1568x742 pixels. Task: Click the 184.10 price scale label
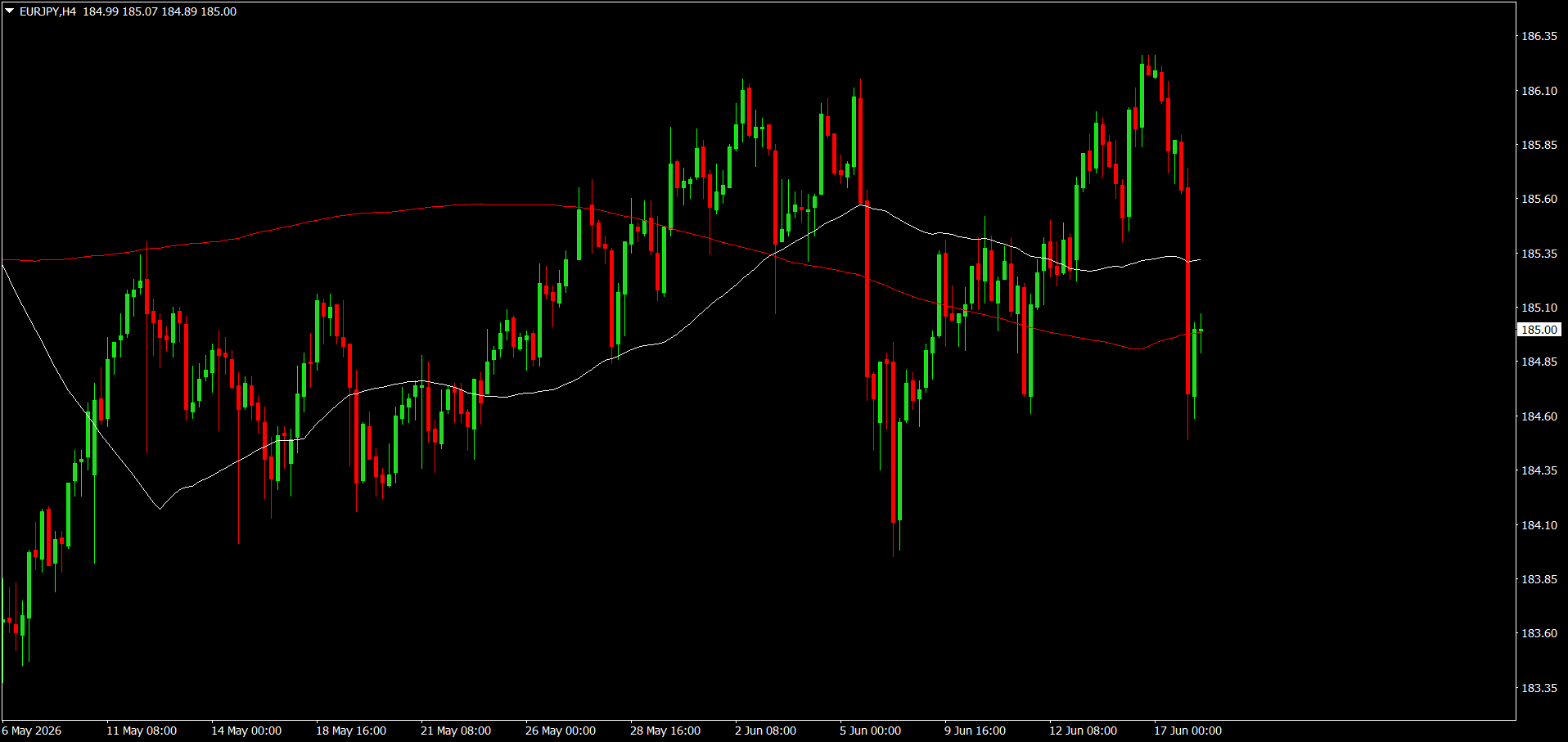1539,525
